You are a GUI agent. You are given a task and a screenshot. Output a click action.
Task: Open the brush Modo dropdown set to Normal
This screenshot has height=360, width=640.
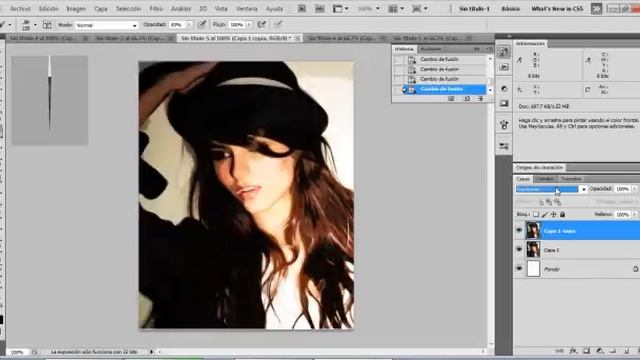pos(107,25)
